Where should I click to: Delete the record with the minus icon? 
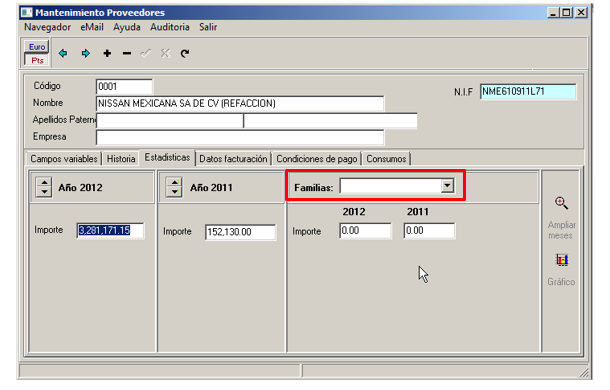127,53
